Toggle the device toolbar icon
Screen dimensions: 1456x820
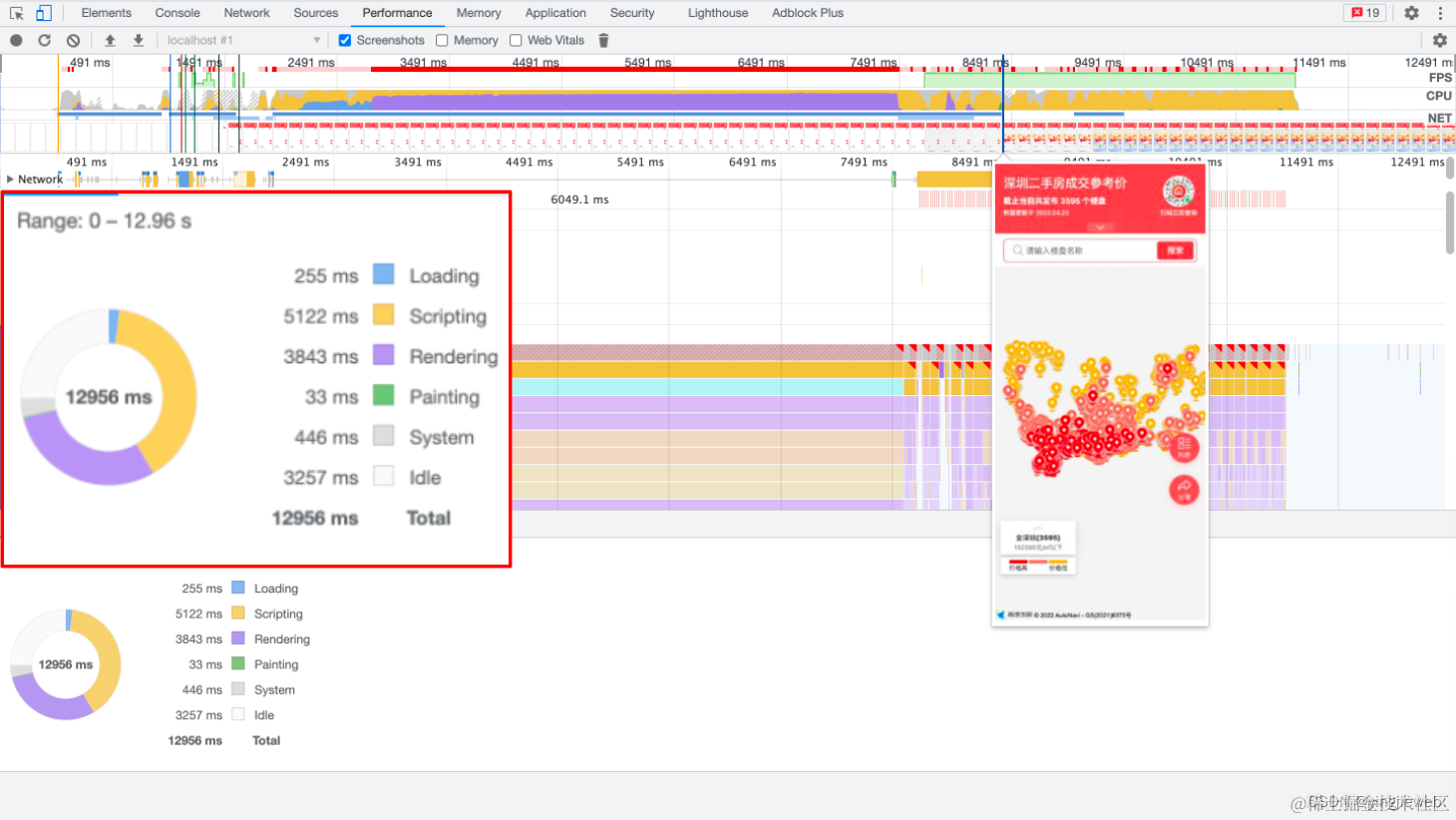tap(44, 13)
